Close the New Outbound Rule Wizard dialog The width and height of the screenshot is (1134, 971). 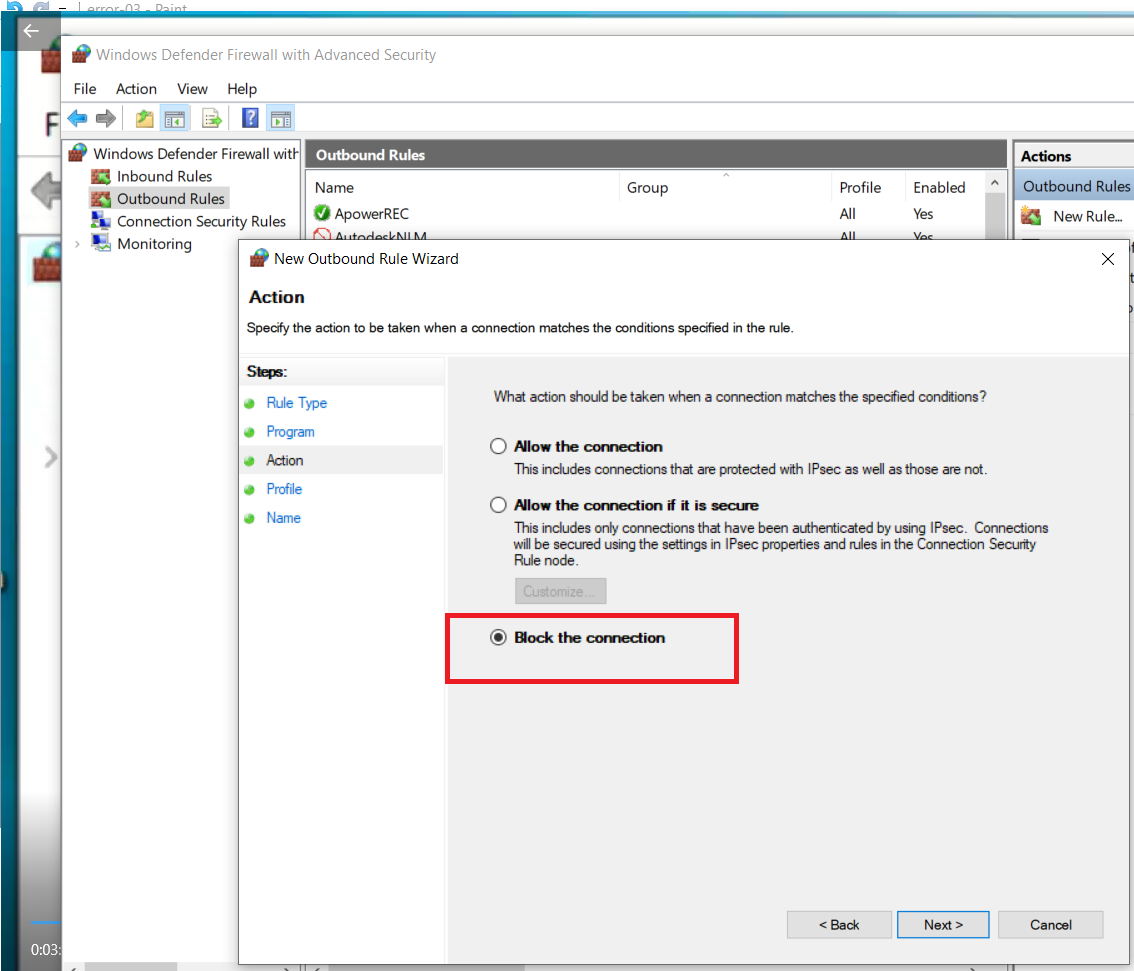point(1107,259)
